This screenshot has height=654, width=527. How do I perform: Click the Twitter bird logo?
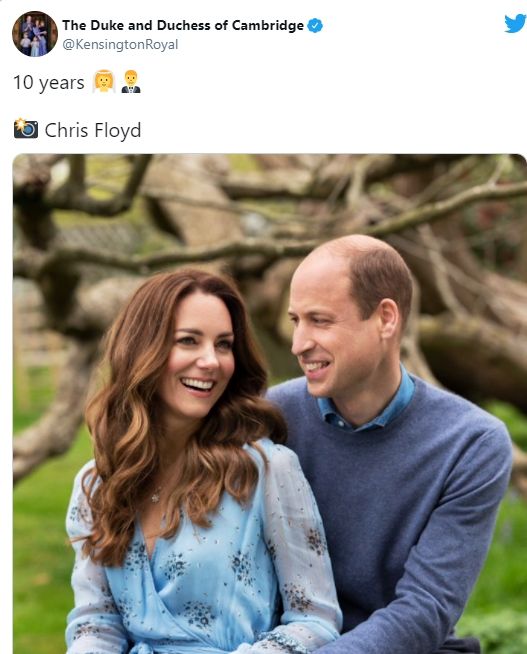[x=515, y=23]
